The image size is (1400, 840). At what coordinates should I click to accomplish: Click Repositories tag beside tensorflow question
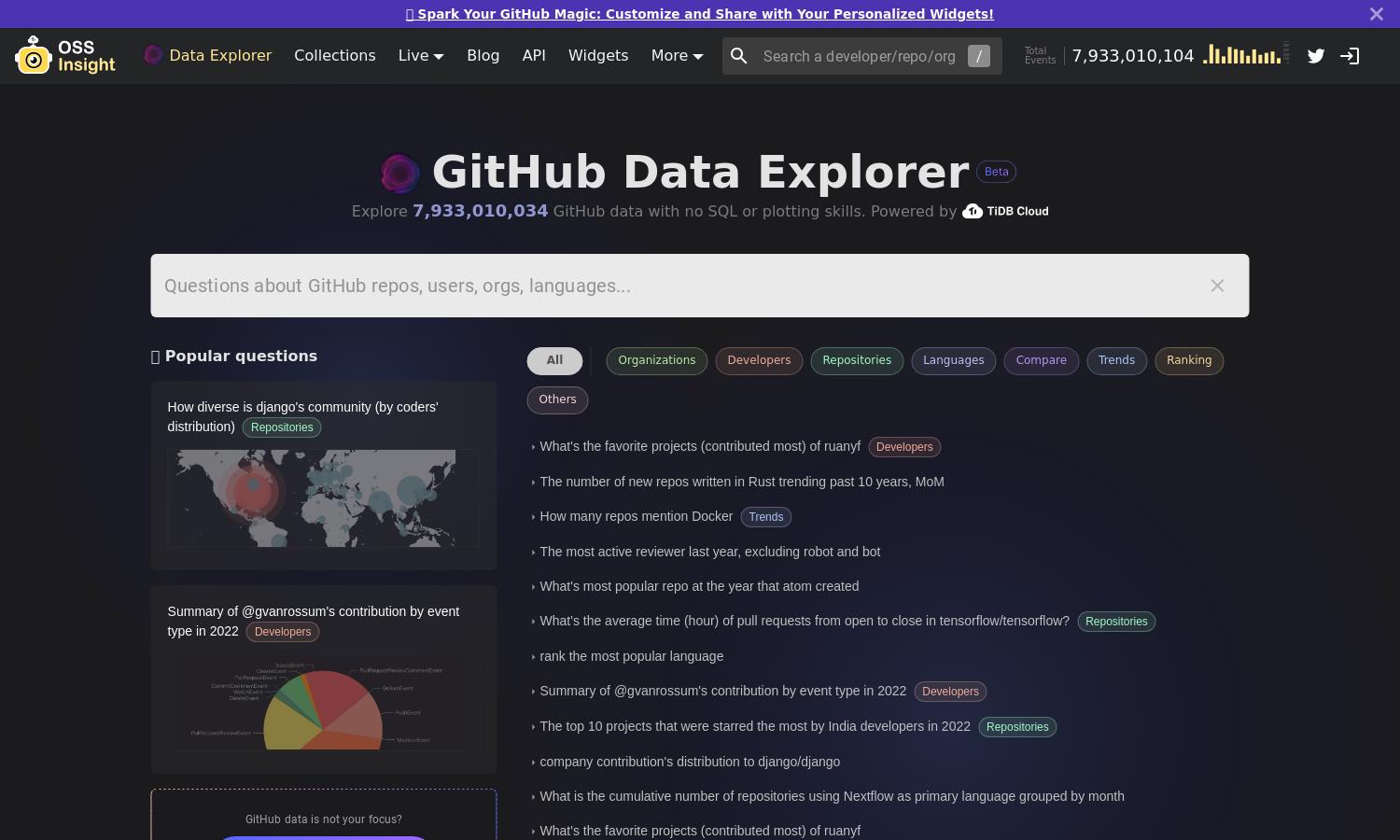pos(1116,622)
